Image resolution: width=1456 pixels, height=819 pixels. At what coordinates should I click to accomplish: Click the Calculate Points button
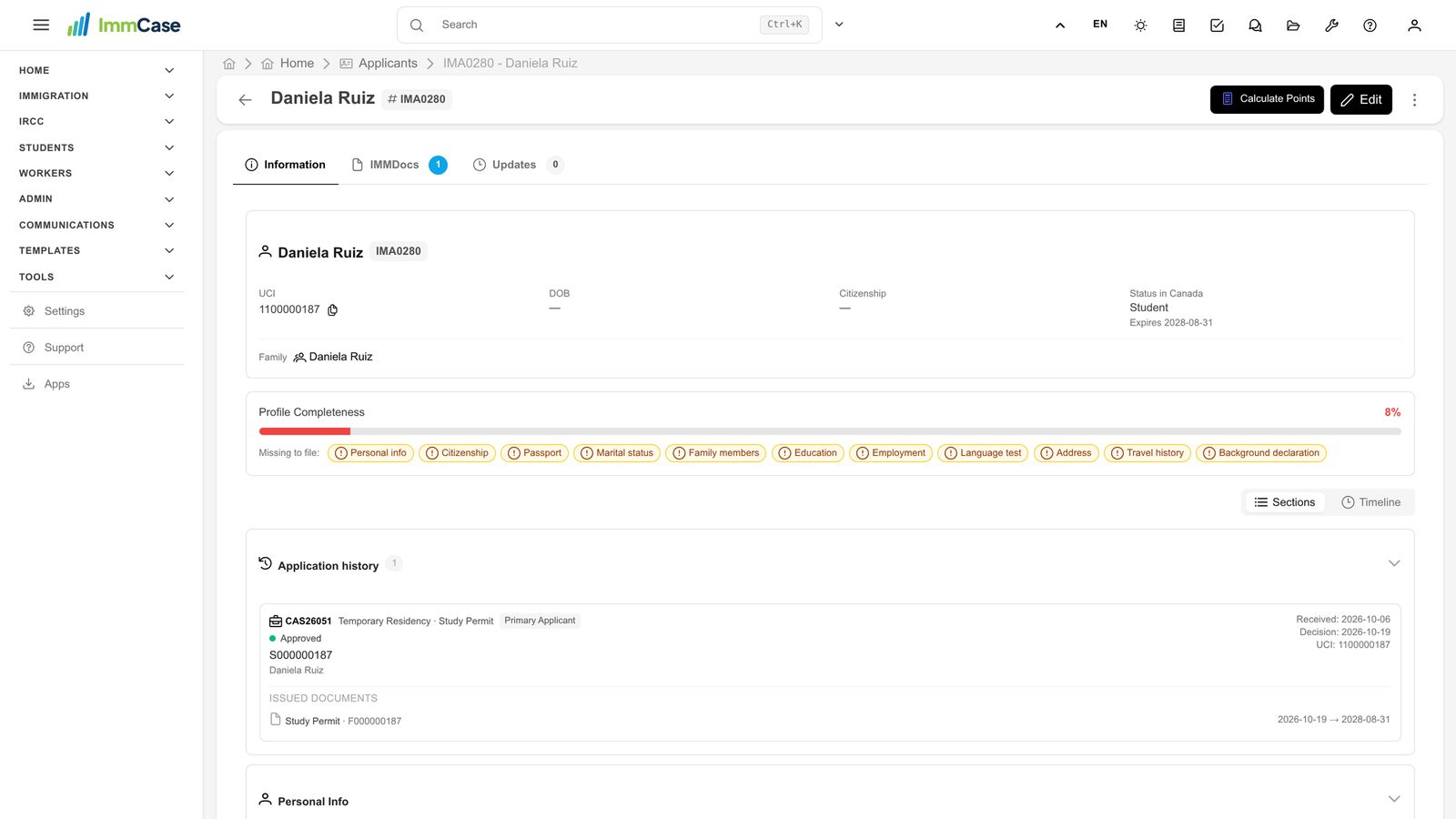coord(1267,99)
